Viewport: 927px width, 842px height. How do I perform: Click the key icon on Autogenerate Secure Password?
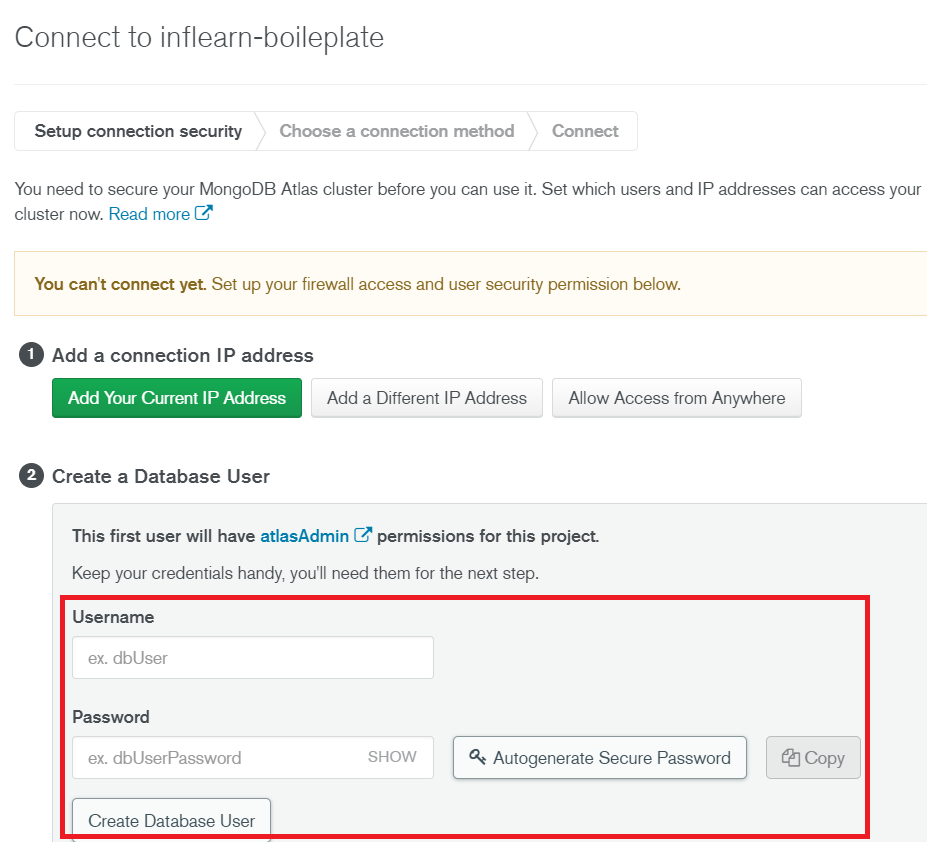point(477,756)
